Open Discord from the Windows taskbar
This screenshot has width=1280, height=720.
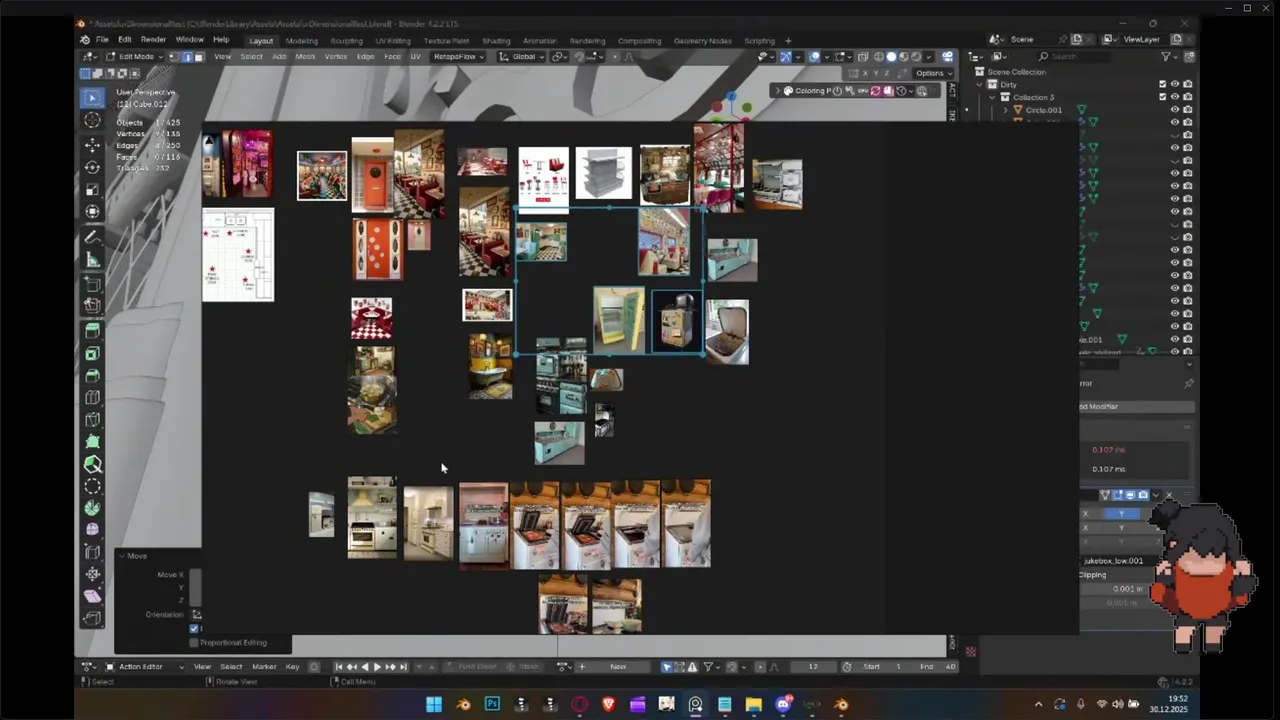coord(783,704)
